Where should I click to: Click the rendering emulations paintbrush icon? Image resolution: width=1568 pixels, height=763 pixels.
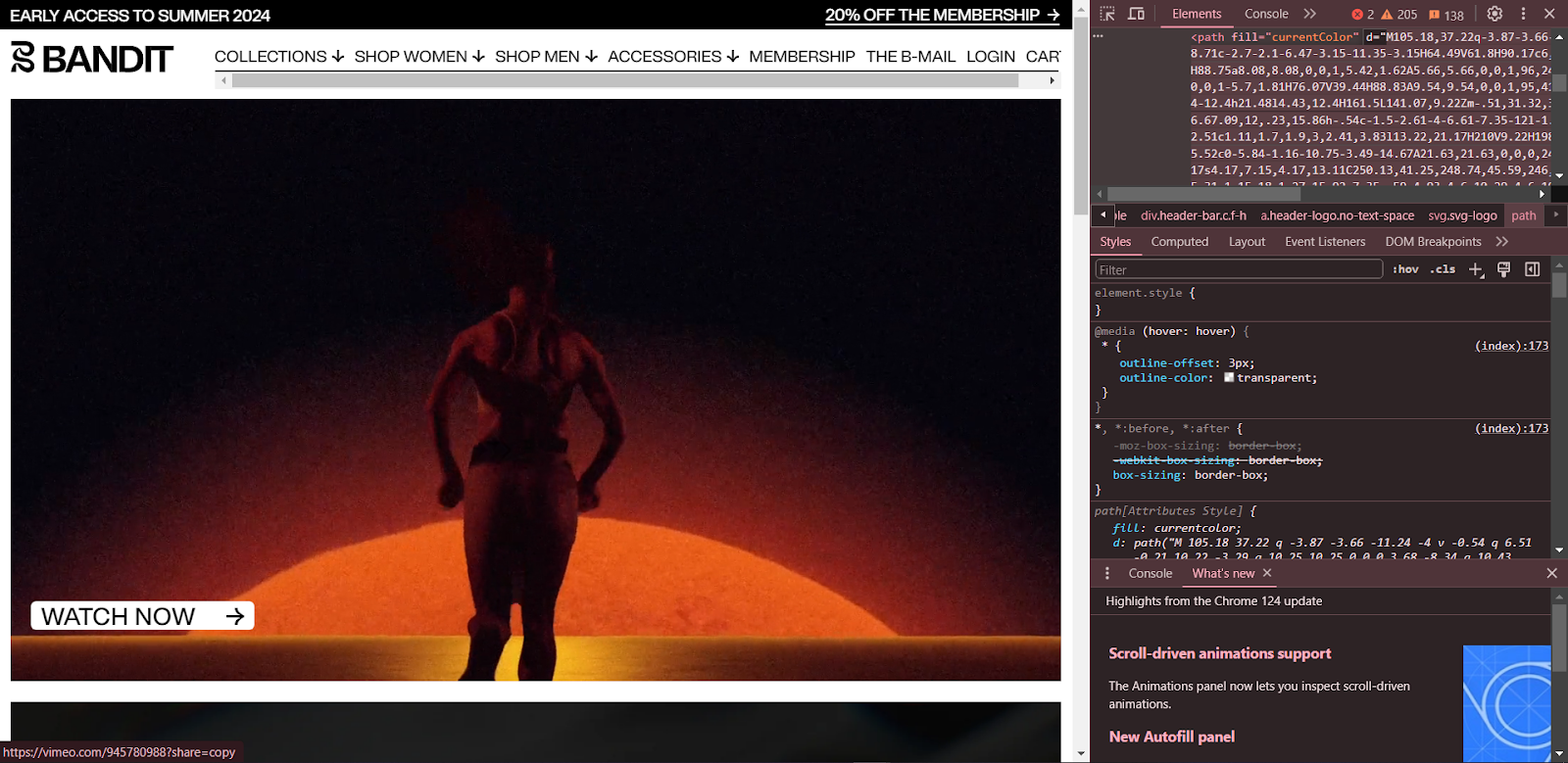click(1503, 269)
